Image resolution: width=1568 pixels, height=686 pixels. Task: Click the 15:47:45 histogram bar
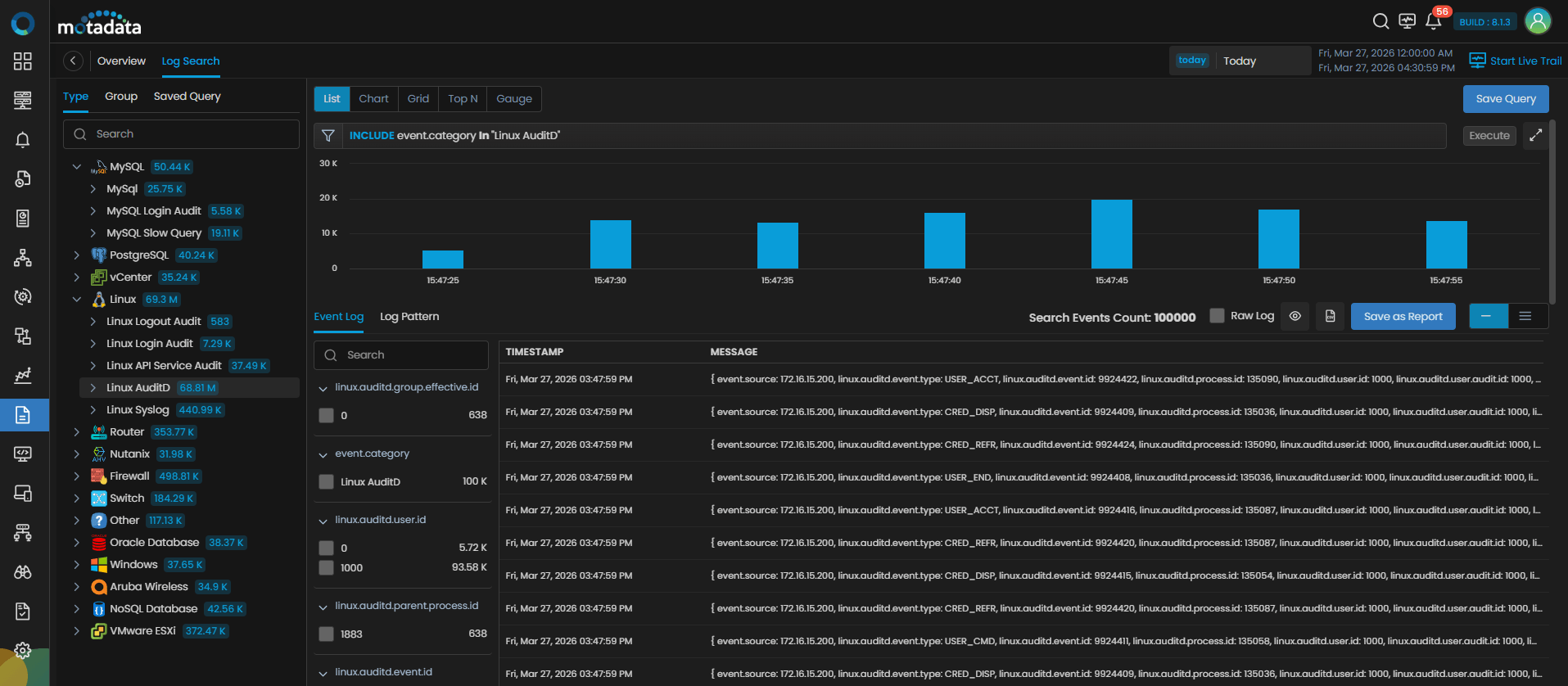tap(1111, 234)
